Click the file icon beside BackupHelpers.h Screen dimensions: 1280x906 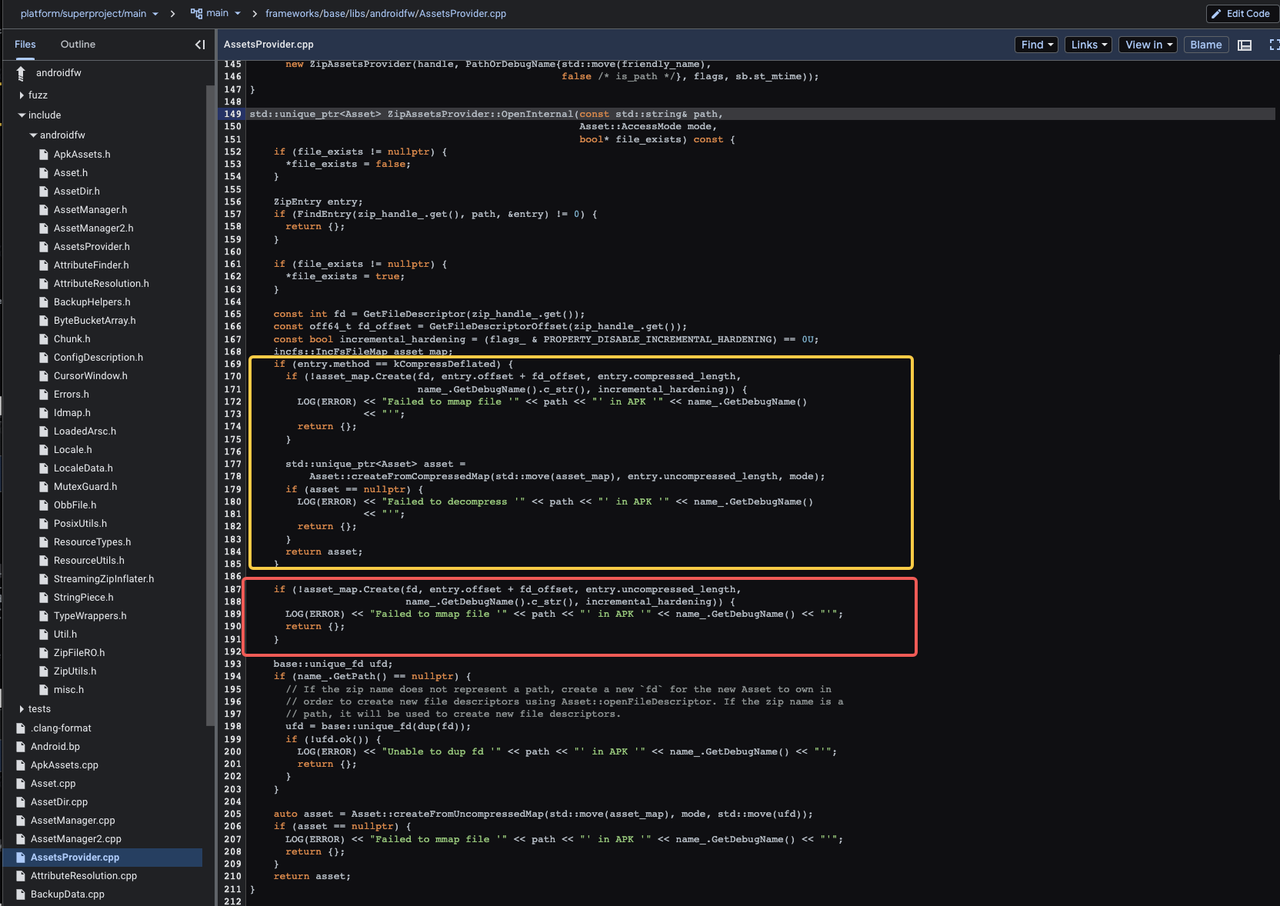coord(44,302)
